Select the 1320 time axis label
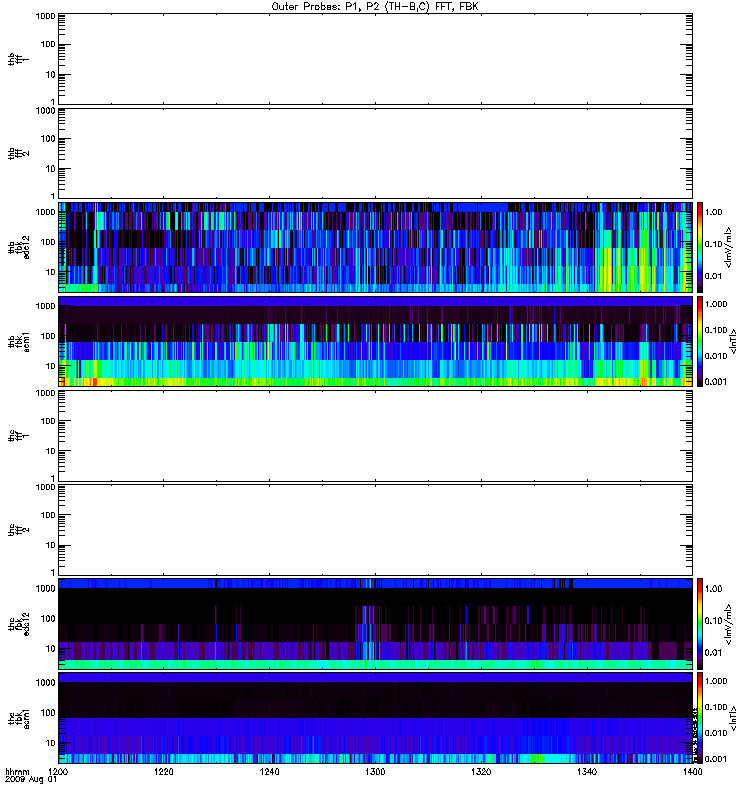Image resolution: width=750 pixels, height=800 pixels. 481,773
